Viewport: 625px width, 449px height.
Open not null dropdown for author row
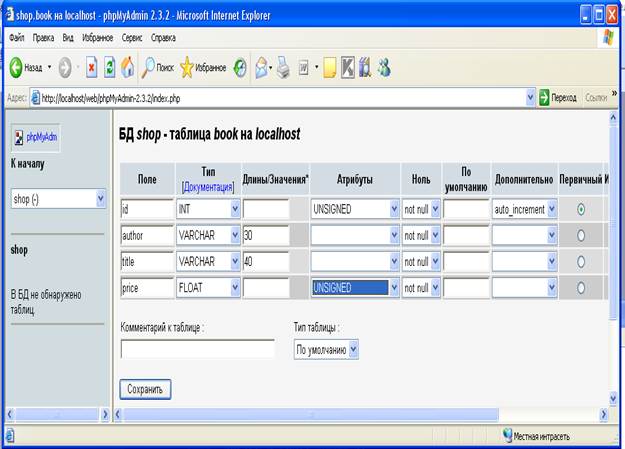tap(421, 236)
